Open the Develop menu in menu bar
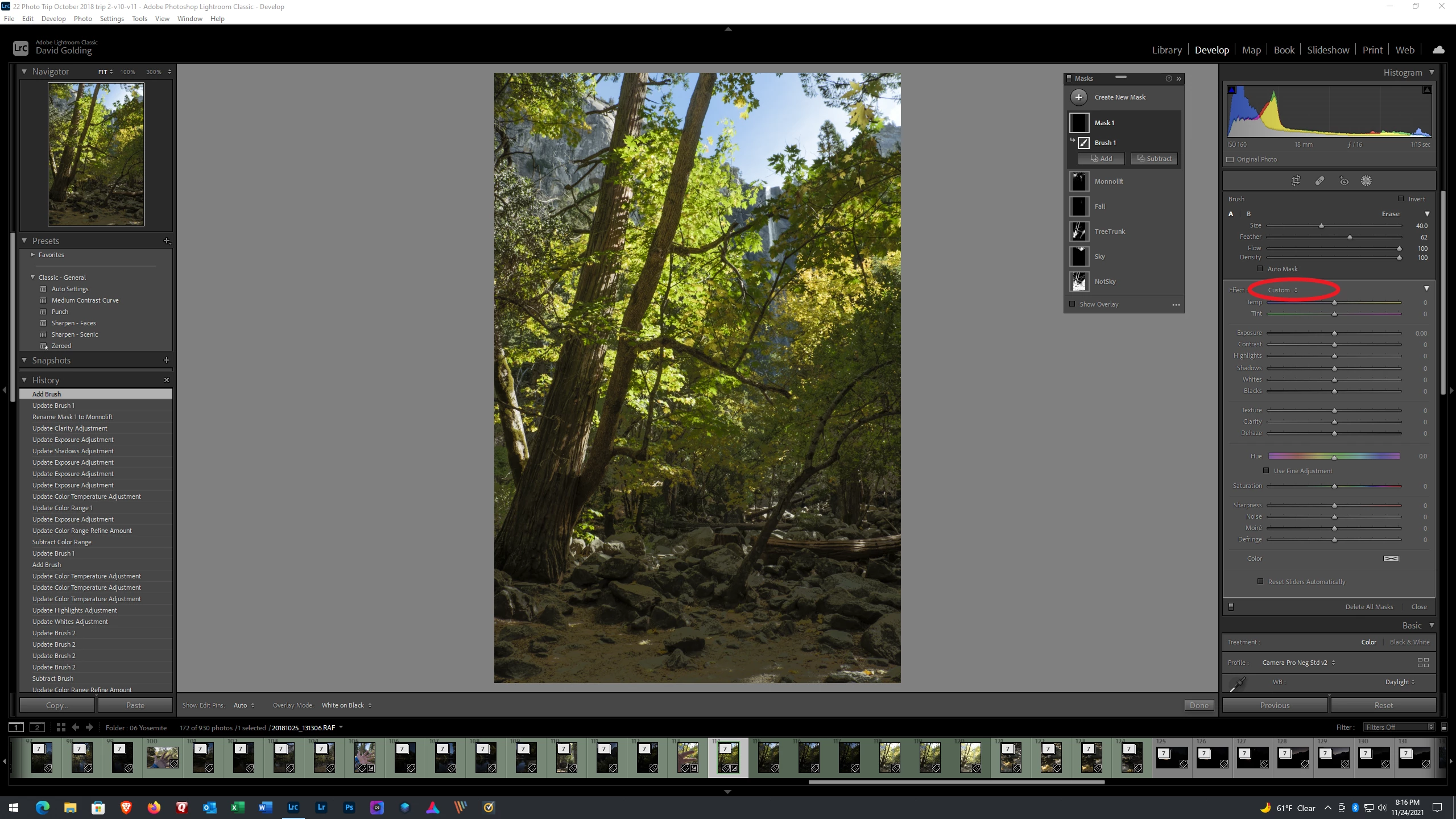1456x819 pixels. pyautogui.click(x=53, y=18)
